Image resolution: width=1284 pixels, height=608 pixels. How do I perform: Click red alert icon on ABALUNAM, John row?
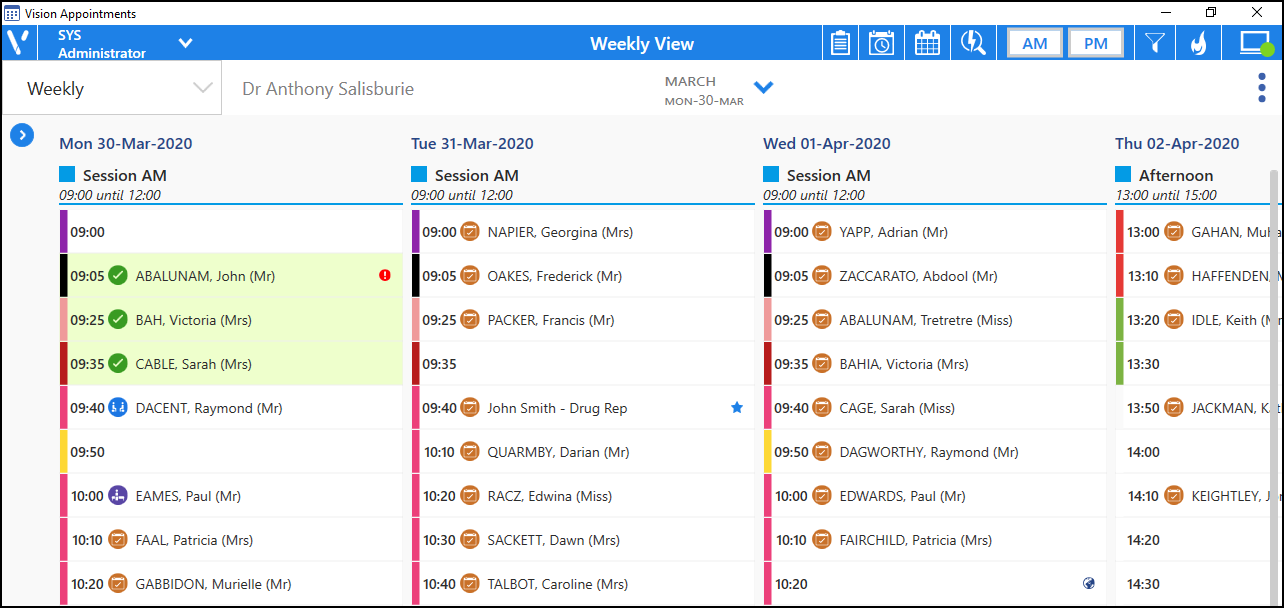click(385, 276)
